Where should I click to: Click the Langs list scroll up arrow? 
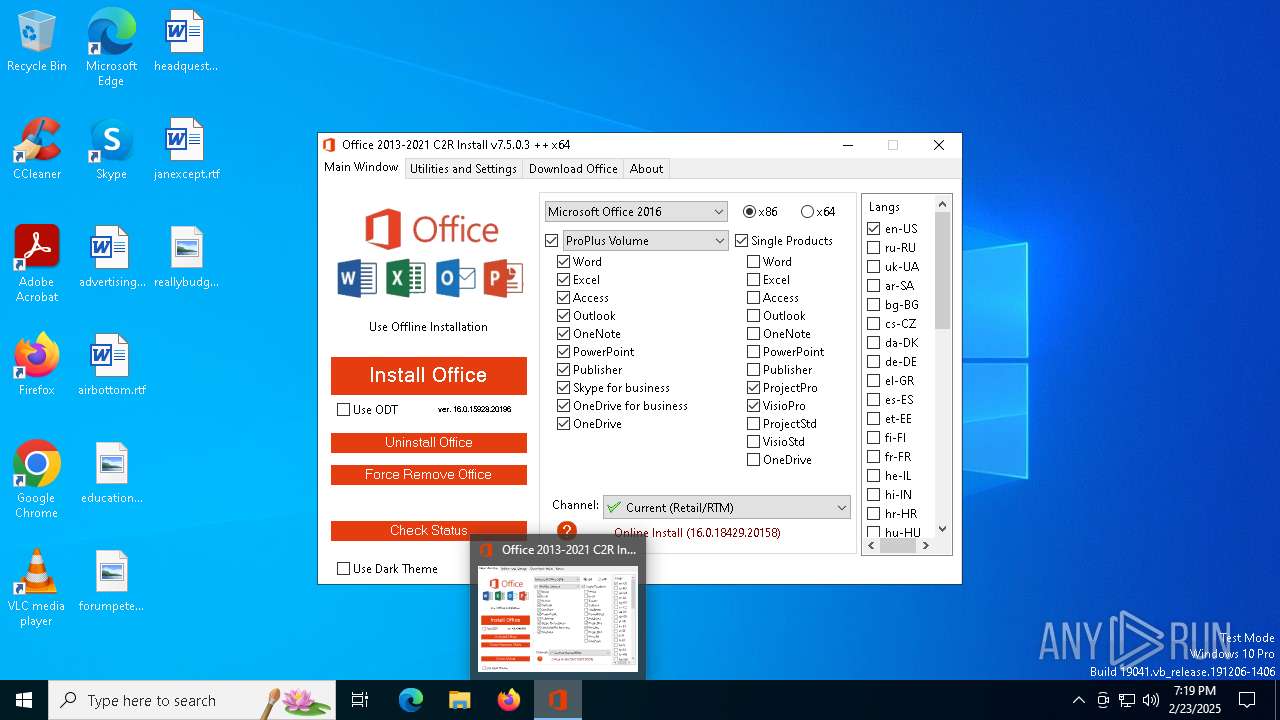[942, 203]
